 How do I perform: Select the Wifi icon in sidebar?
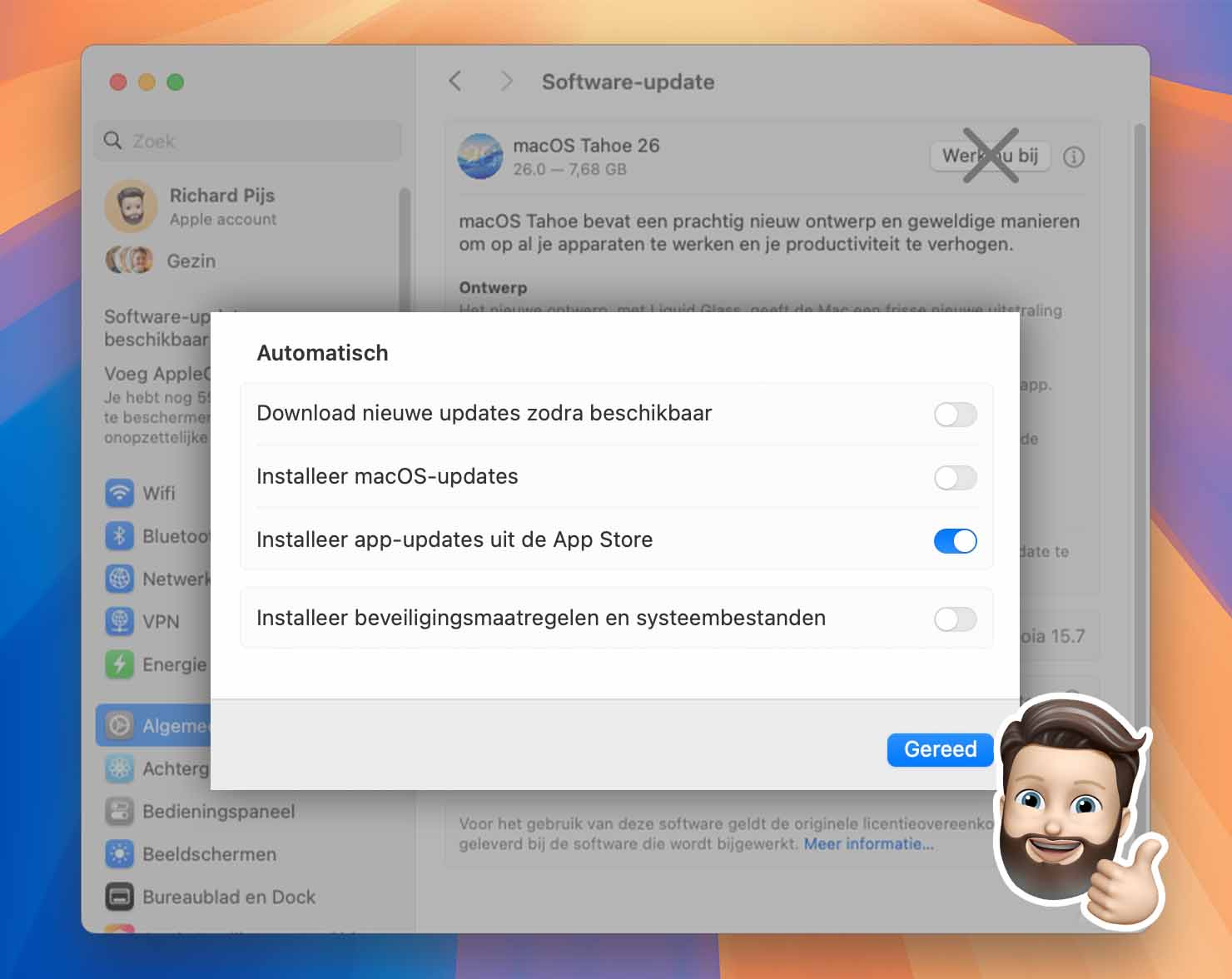[120, 493]
